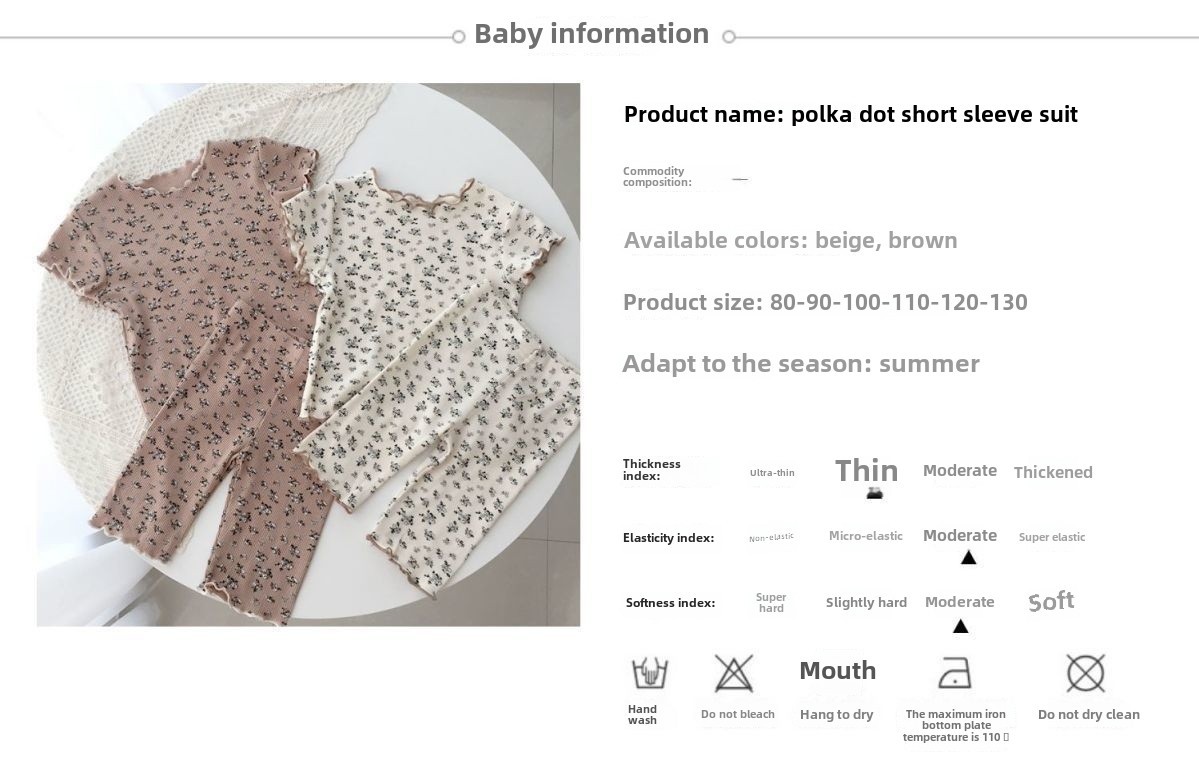
Task: Click the black triangle under Elasticity Moderate
Action: pyautogui.click(x=968, y=558)
